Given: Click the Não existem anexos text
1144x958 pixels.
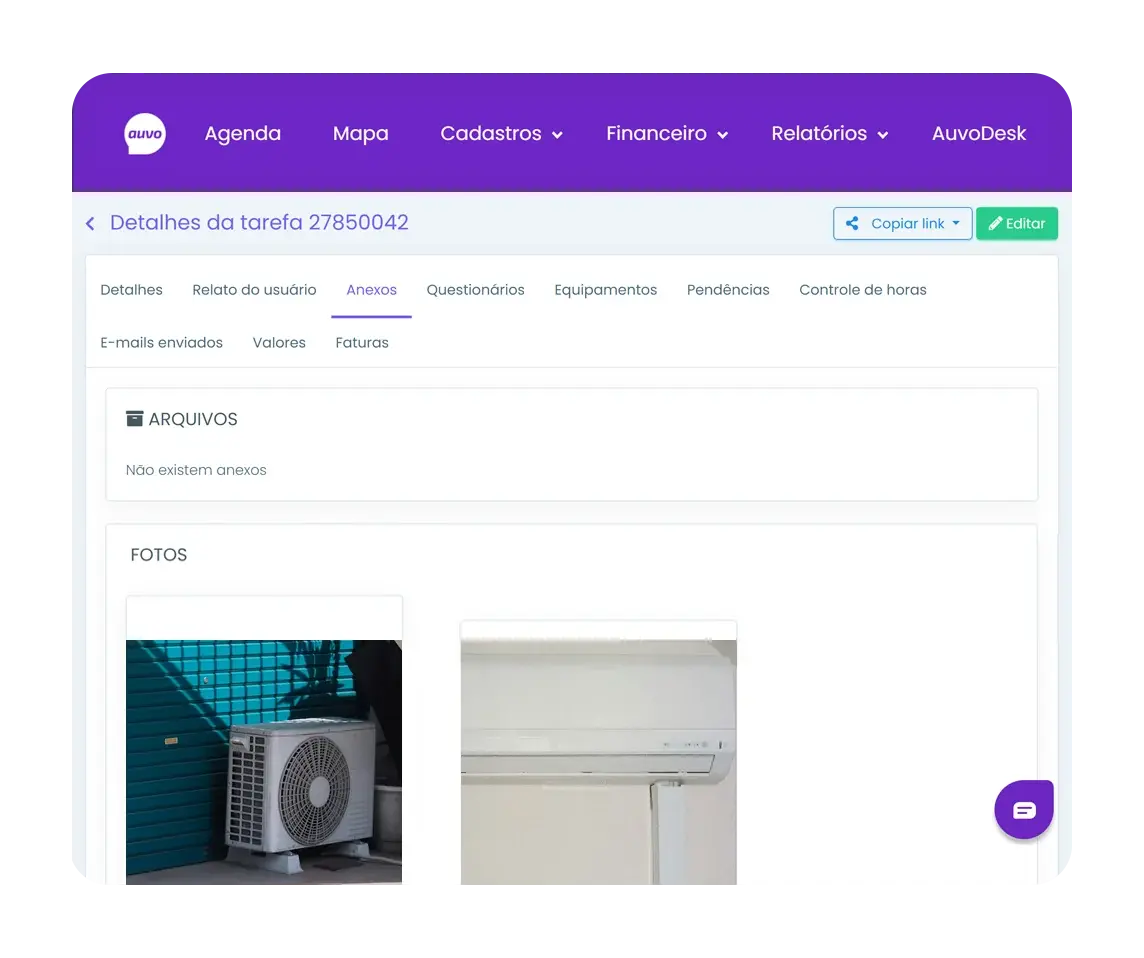Looking at the screenshot, I should pyautogui.click(x=196, y=470).
